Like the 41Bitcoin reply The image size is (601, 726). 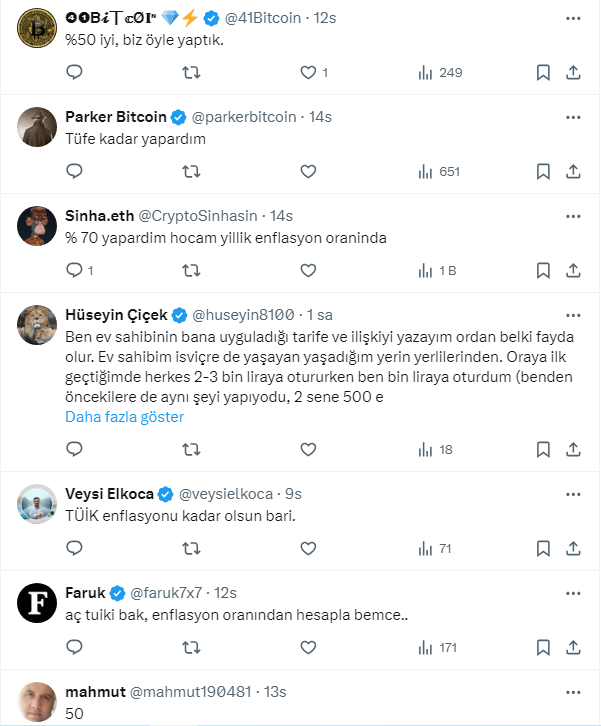point(308,72)
